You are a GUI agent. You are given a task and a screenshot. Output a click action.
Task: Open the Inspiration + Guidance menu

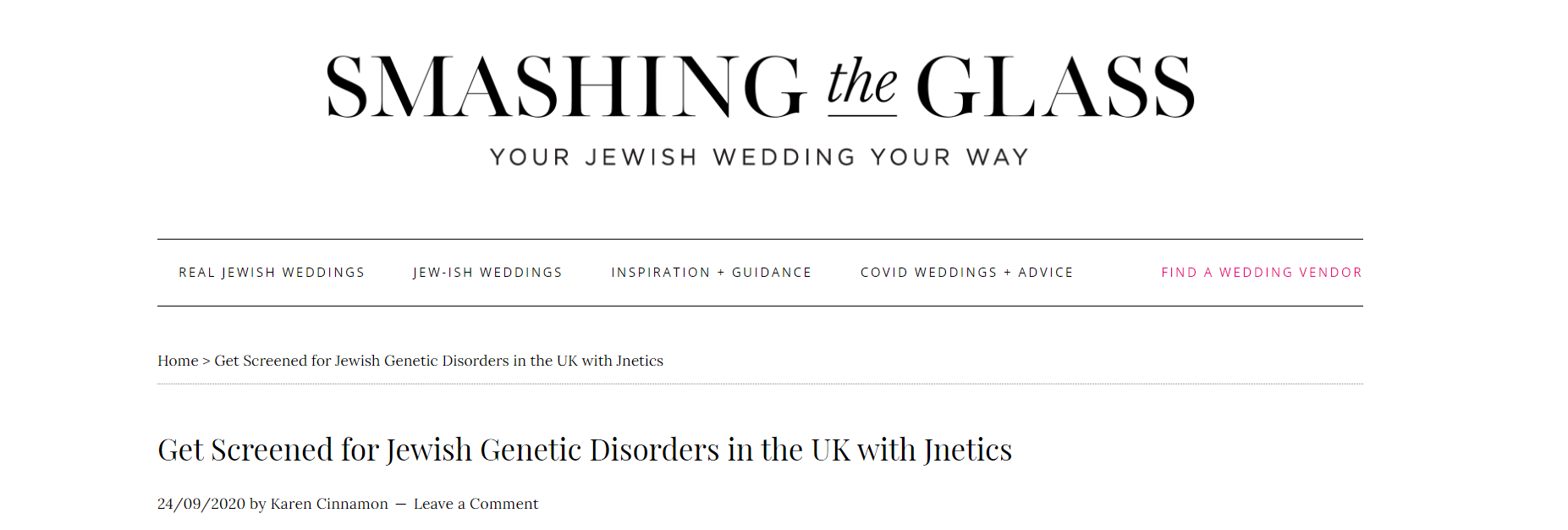711,273
